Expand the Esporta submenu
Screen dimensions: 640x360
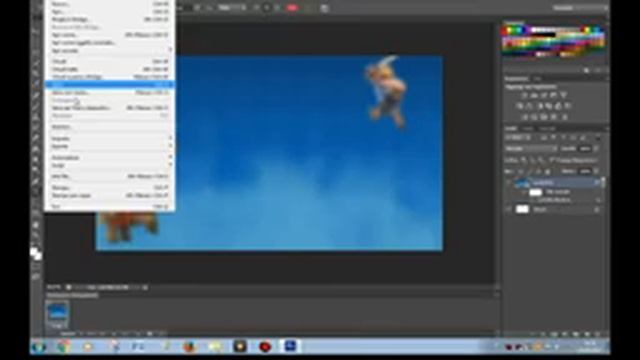click(109, 146)
